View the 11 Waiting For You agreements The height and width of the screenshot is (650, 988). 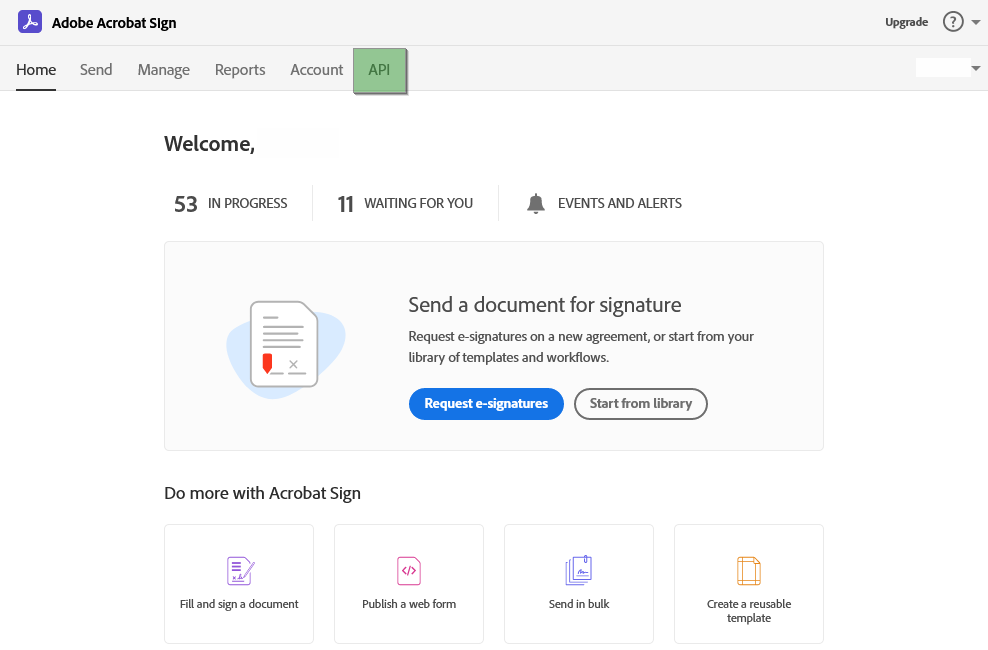405,203
